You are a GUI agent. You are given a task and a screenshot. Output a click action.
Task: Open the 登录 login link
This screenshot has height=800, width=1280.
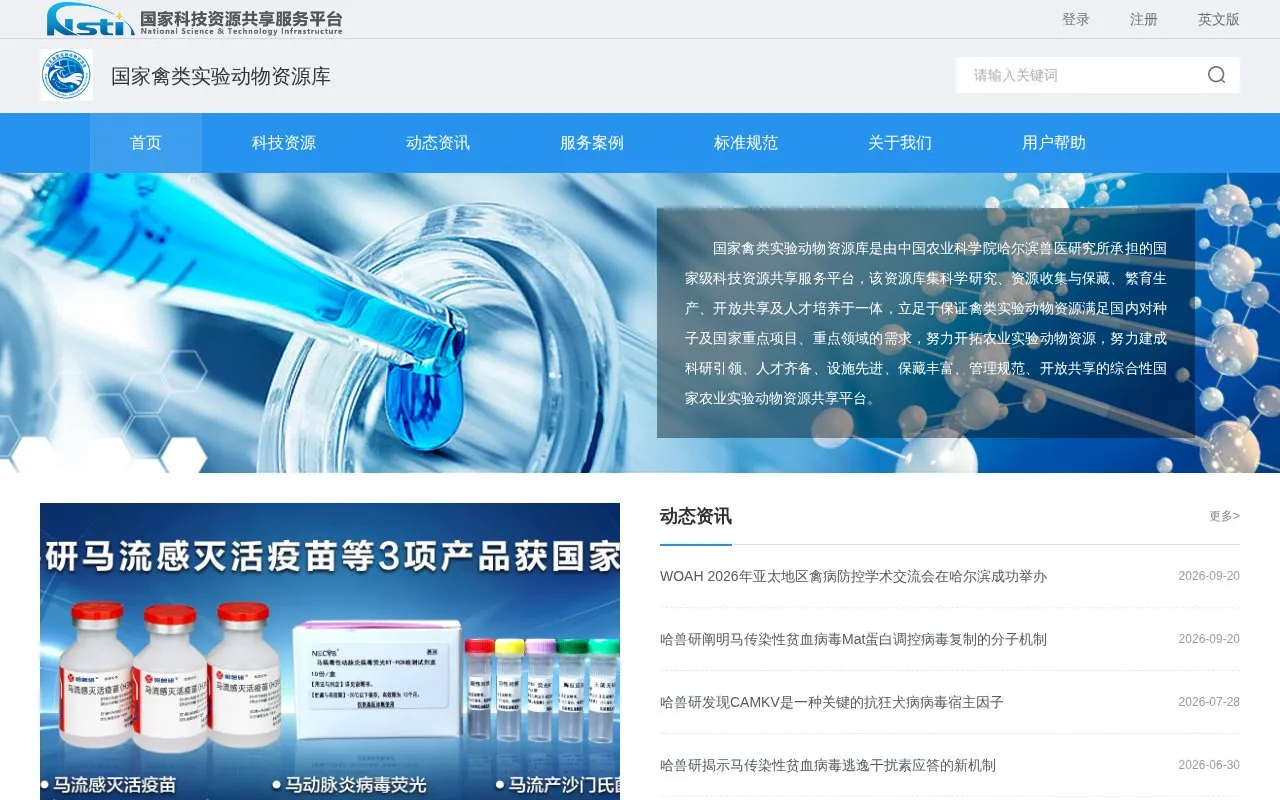click(x=1076, y=19)
